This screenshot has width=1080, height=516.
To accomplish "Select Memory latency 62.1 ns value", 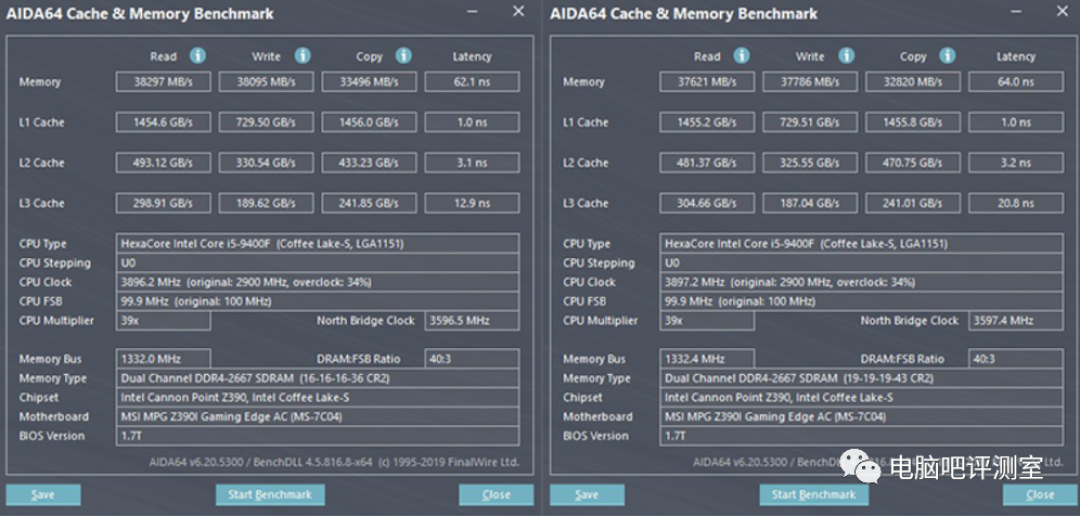I will pos(472,82).
